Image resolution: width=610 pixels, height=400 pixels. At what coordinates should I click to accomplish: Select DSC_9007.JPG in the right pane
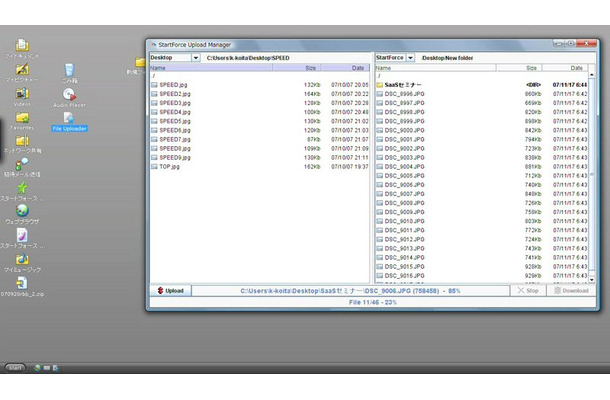pos(482,193)
